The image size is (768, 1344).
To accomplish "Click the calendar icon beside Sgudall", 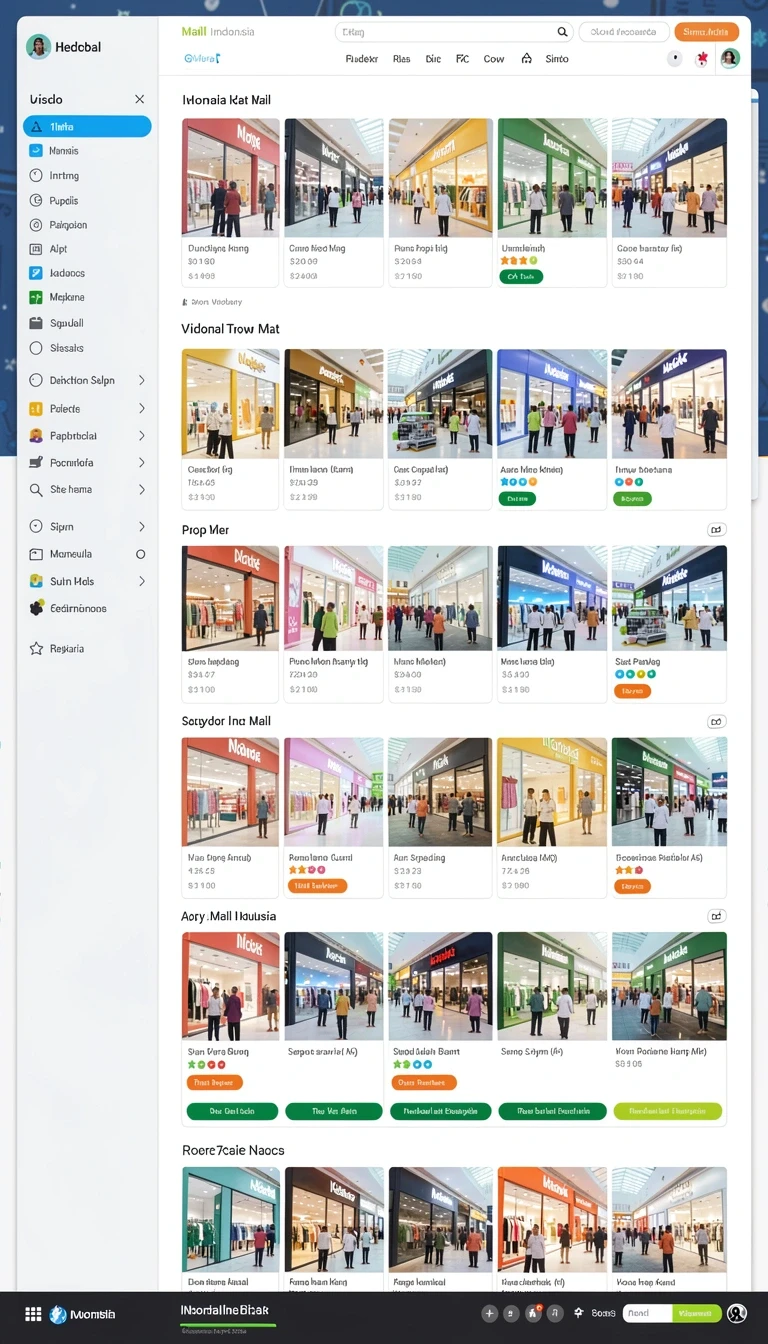I will pos(36,323).
